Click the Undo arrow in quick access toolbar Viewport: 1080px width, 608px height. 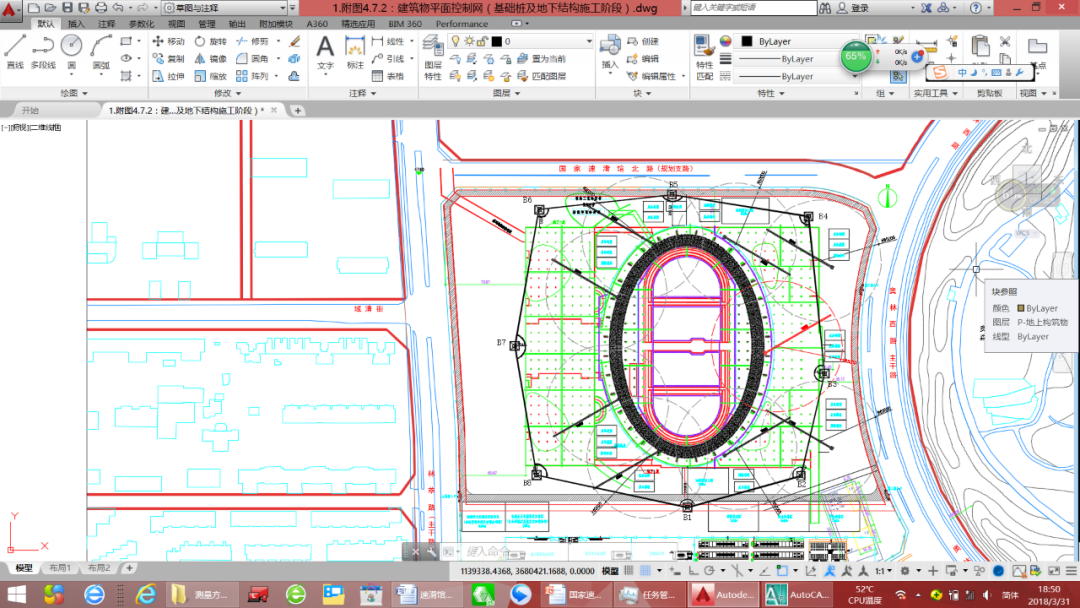pos(118,8)
